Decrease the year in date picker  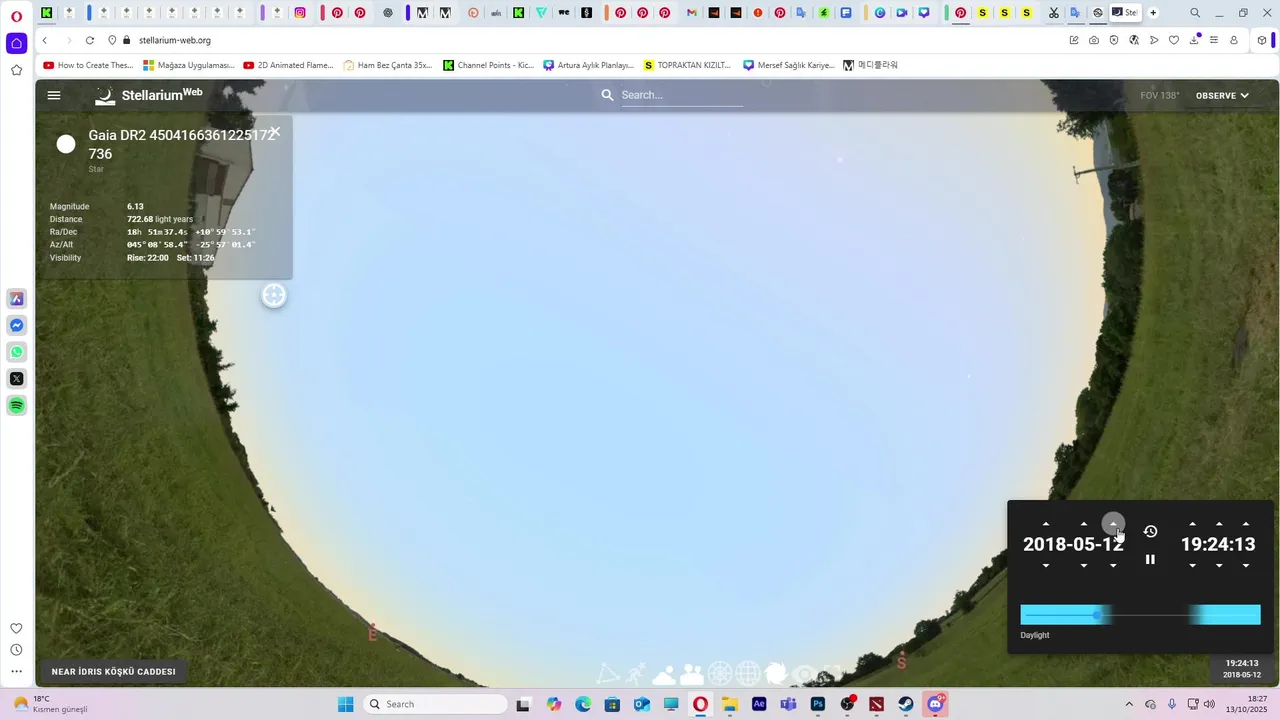pos(1046,565)
